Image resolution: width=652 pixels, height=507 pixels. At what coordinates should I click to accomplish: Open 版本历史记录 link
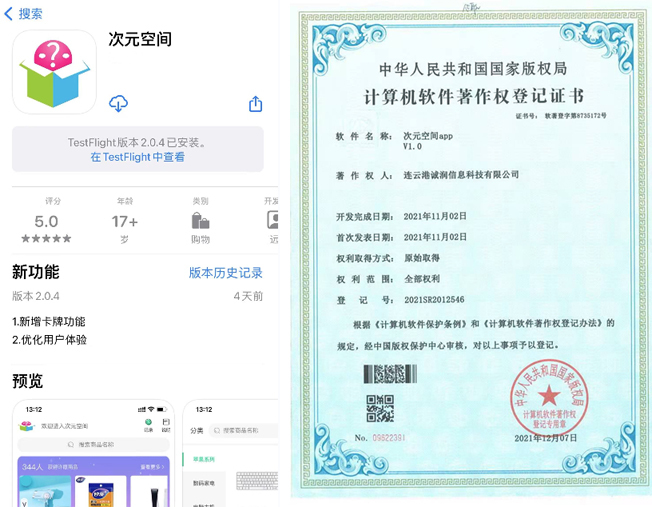pyautogui.click(x=226, y=273)
